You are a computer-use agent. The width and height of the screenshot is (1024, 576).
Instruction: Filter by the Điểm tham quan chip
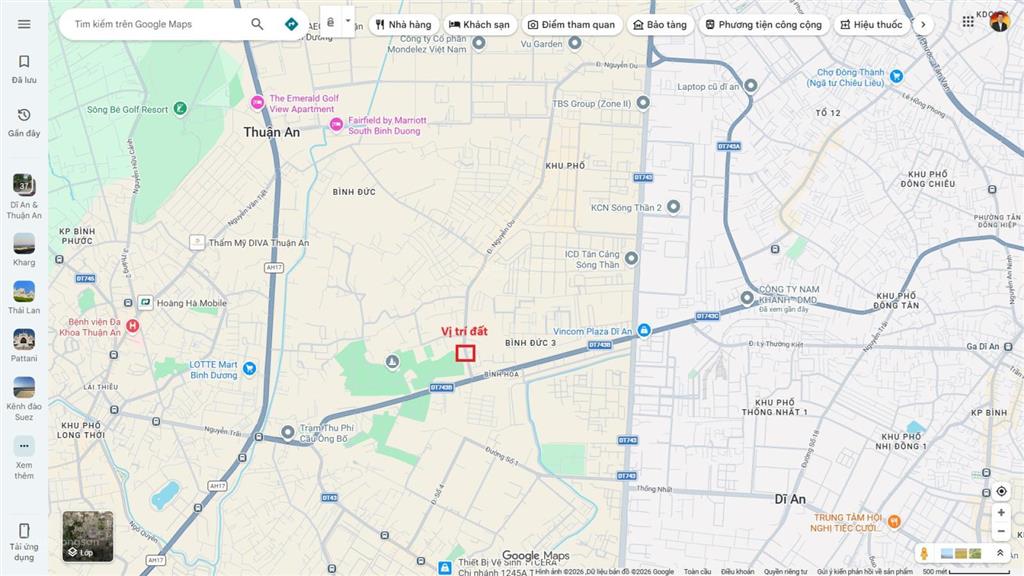pos(571,25)
